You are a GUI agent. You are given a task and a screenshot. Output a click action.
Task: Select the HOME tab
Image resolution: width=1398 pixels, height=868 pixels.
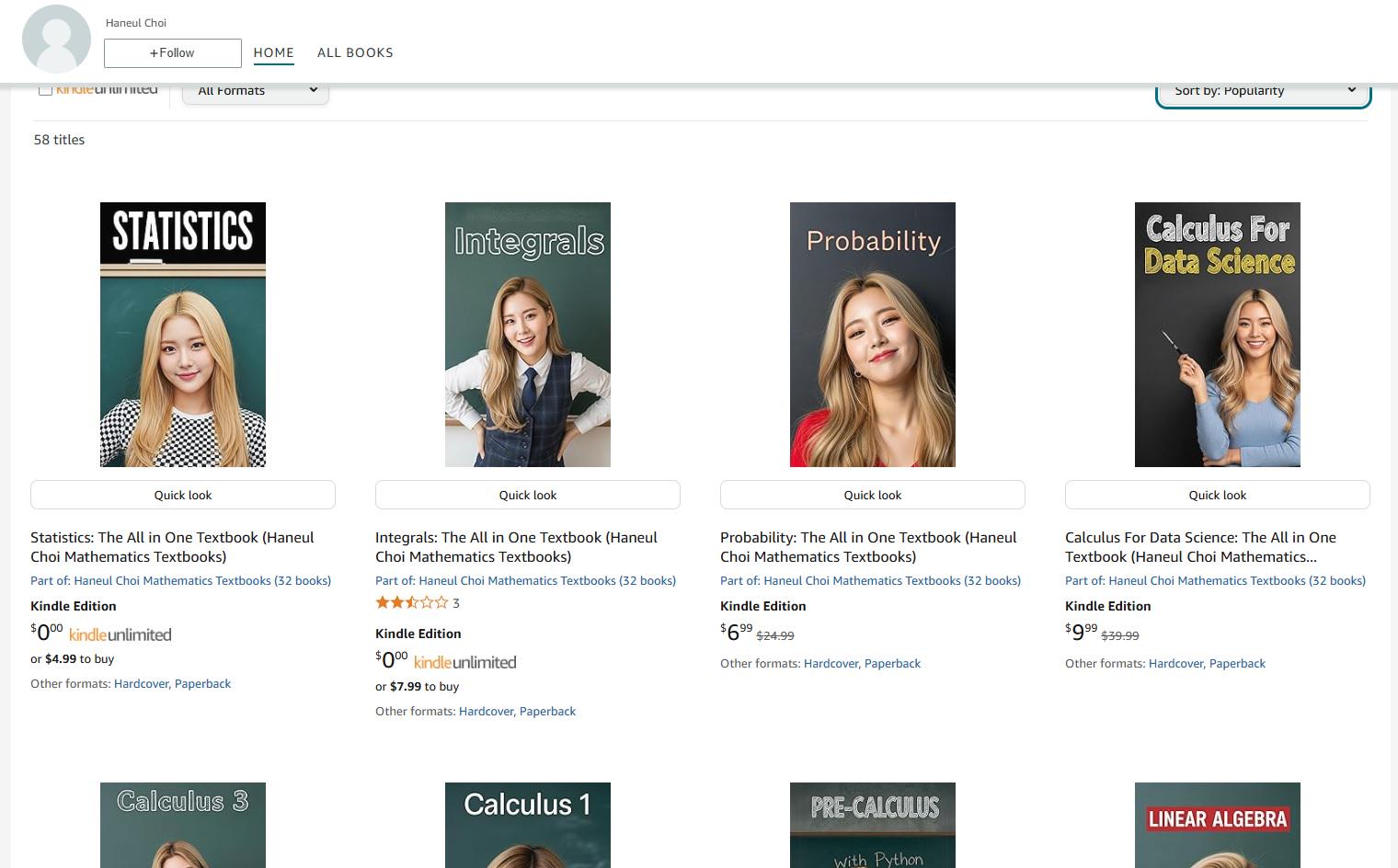coord(273,52)
